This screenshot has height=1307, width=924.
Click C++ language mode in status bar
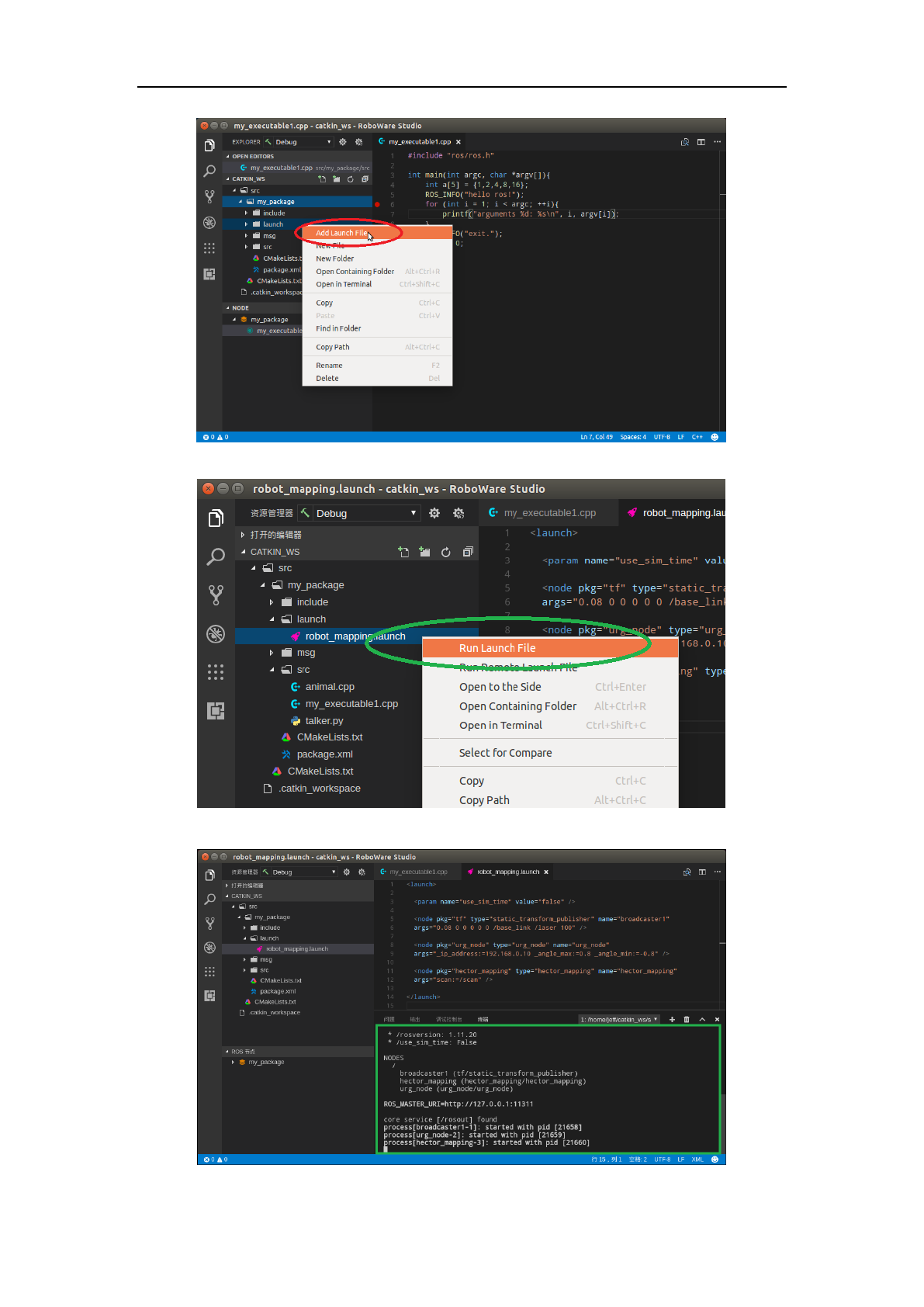click(x=697, y=437)
